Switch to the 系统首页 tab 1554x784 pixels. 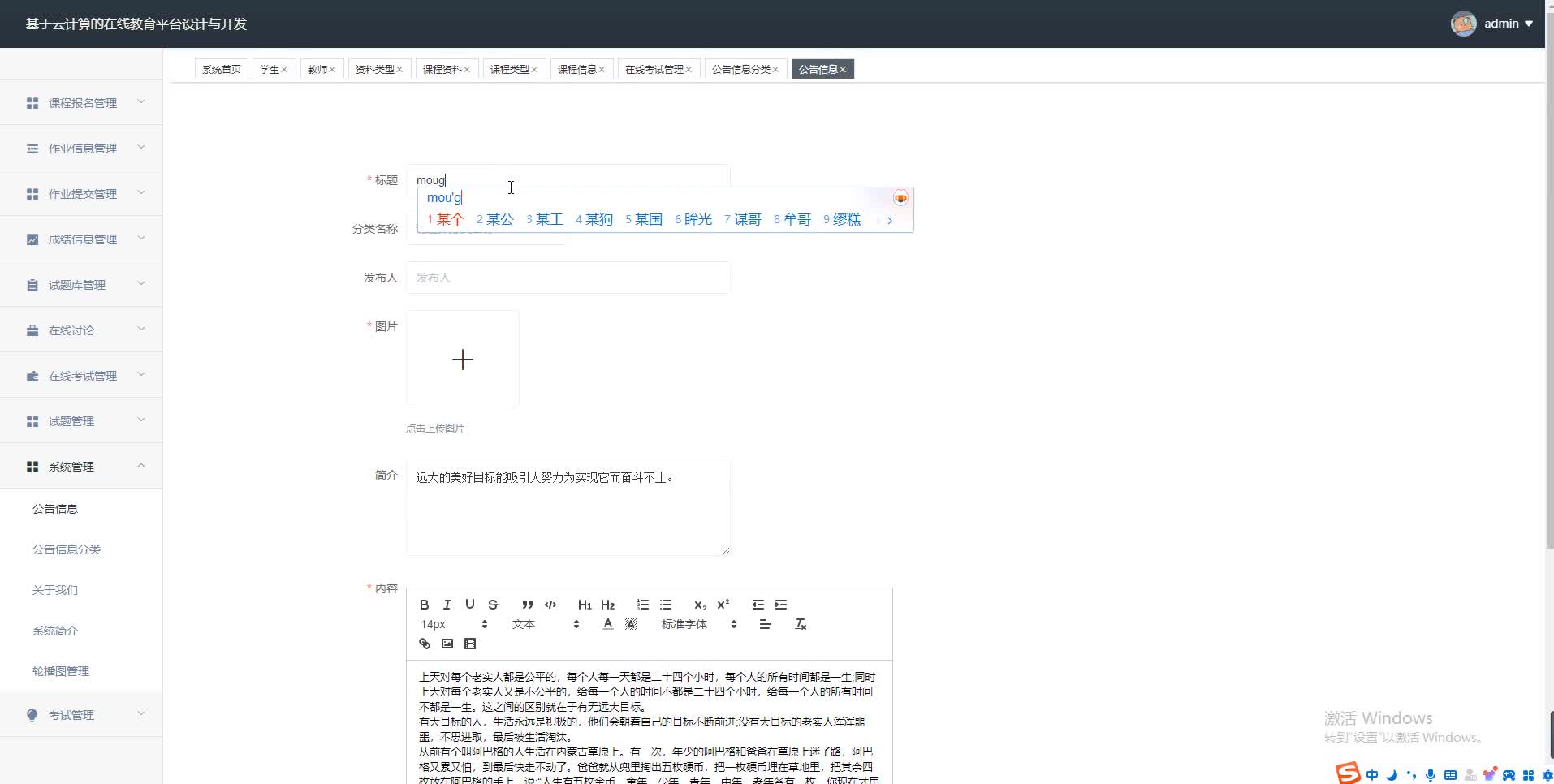click(x=222, y=69)
